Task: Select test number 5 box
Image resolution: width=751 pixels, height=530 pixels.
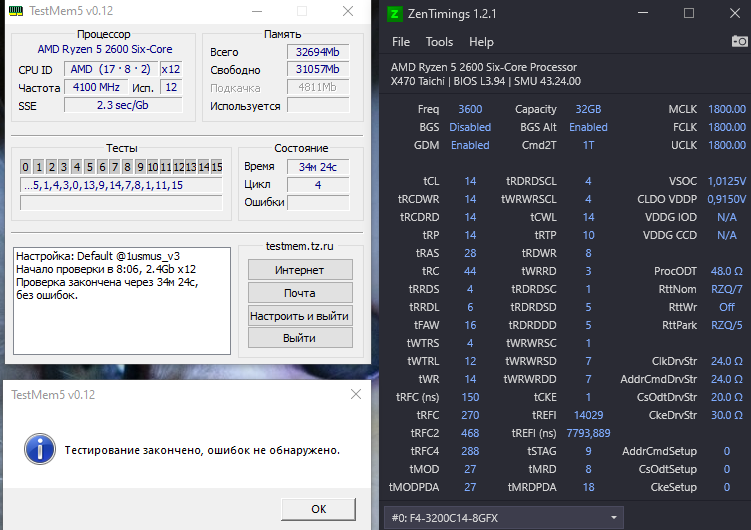Action: (x=89, y=167)
